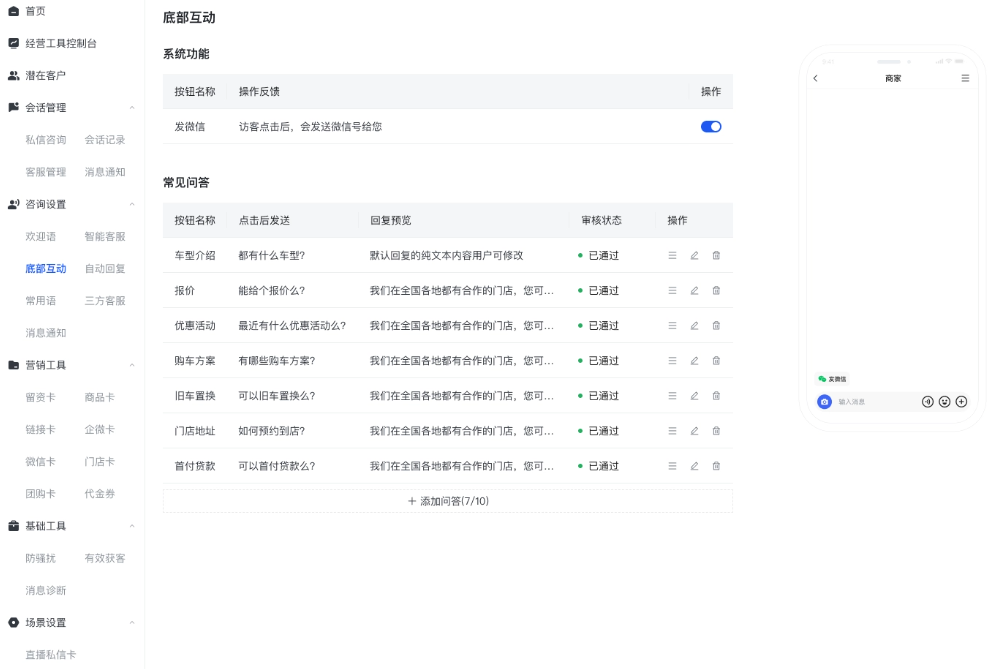Select the voice message icon in the chat input
Image resolution: width=1001 pixels, height=669 pixels.
click(x=928, y=402)
